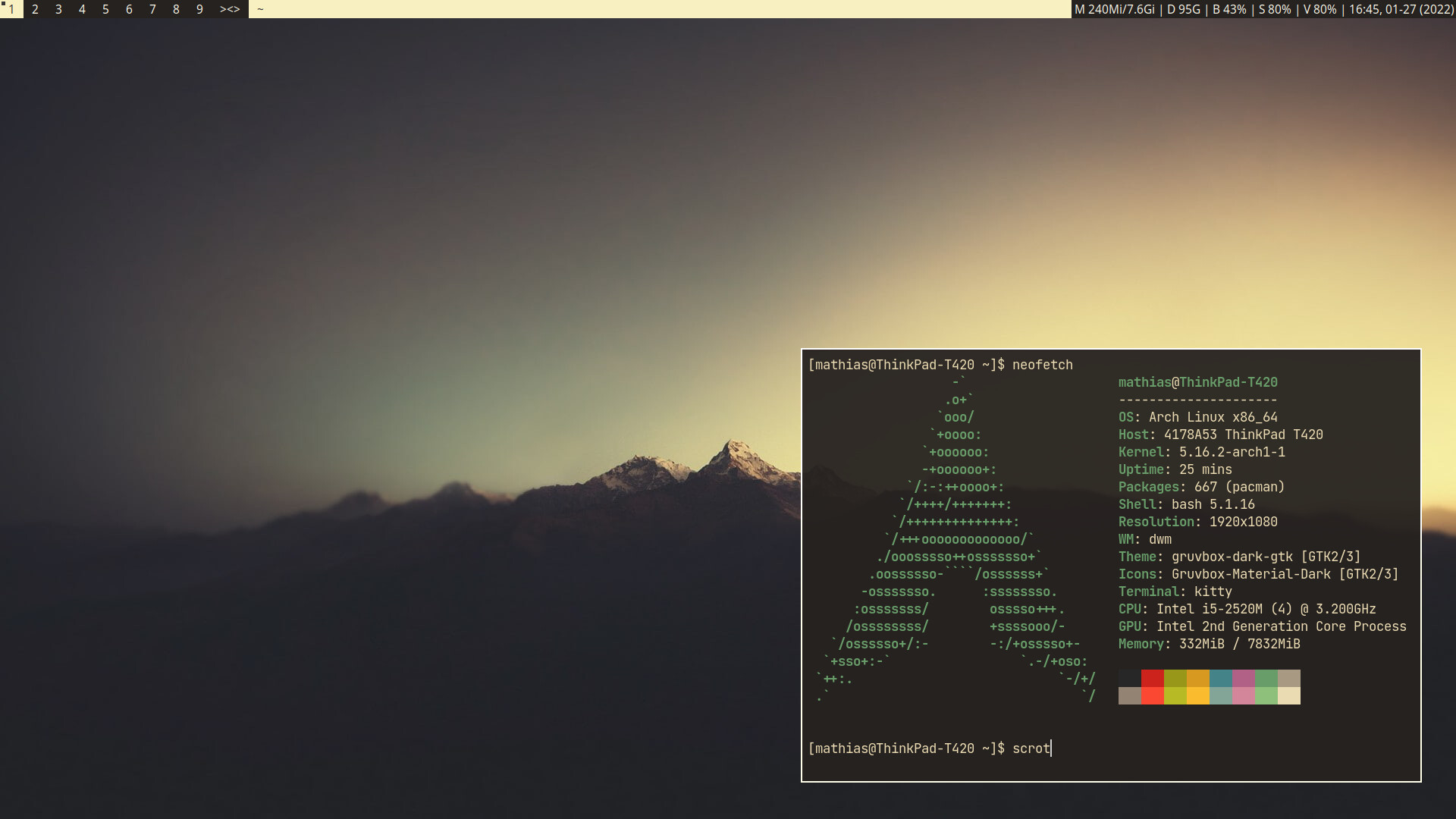Click the Memory: 332MiB / 7832MiB line
The image size is (1456, 819).
pos(1209,644)
